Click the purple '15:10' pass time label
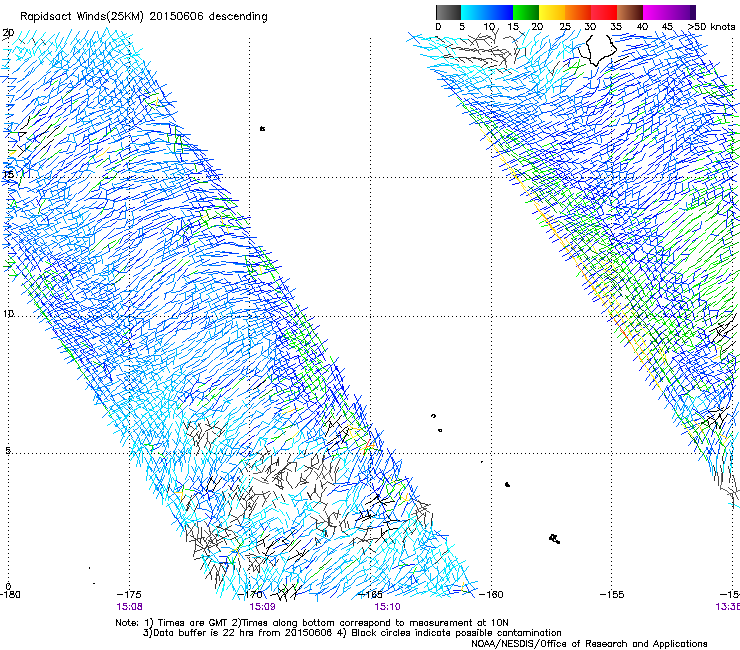 (387, 607)
